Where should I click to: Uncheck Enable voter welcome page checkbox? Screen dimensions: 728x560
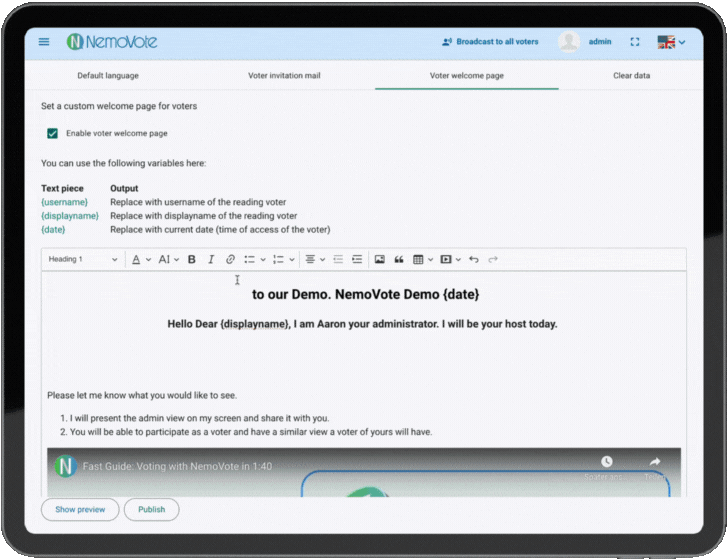(53, 133)
